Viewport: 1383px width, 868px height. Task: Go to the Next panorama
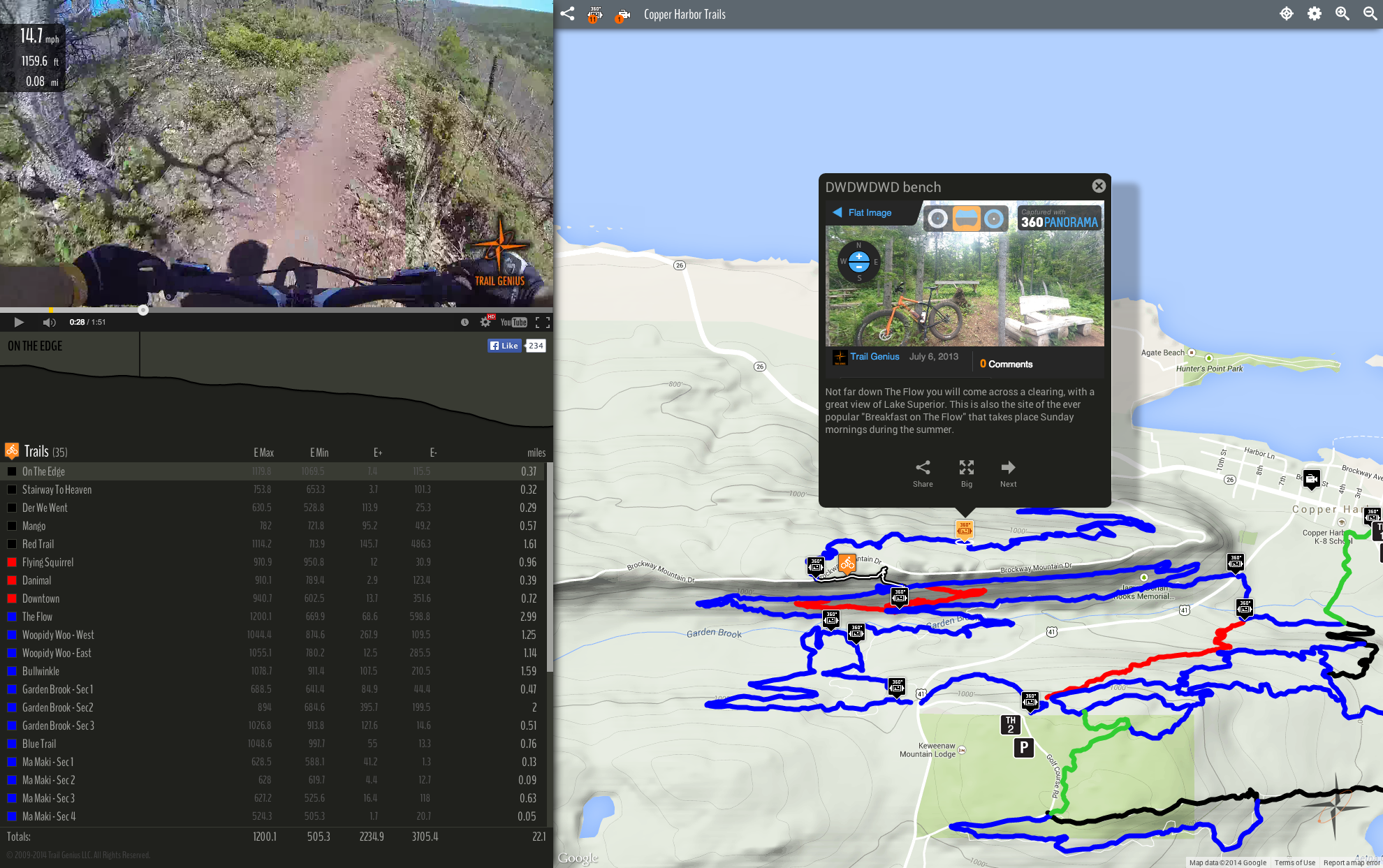click(x=1008, y=473)
